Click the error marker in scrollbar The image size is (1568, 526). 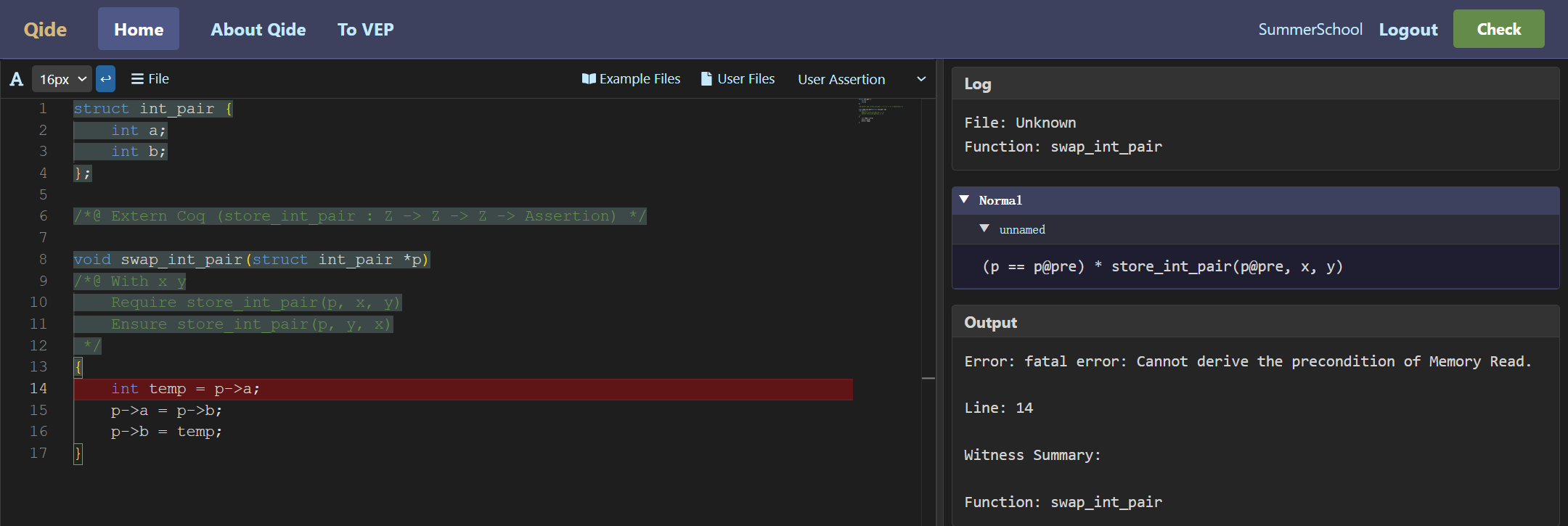928,378
